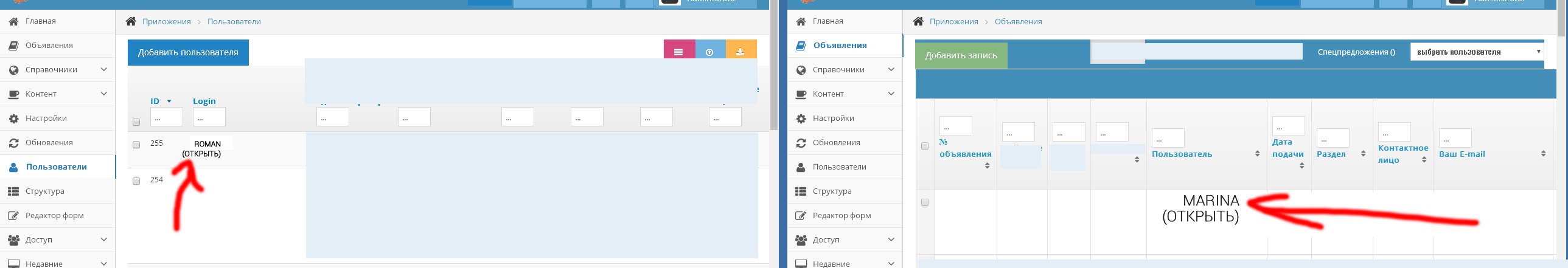Screen dimensions: 1568x268
Task: Check the checkbox for user row 255
Action: [136, 145]
